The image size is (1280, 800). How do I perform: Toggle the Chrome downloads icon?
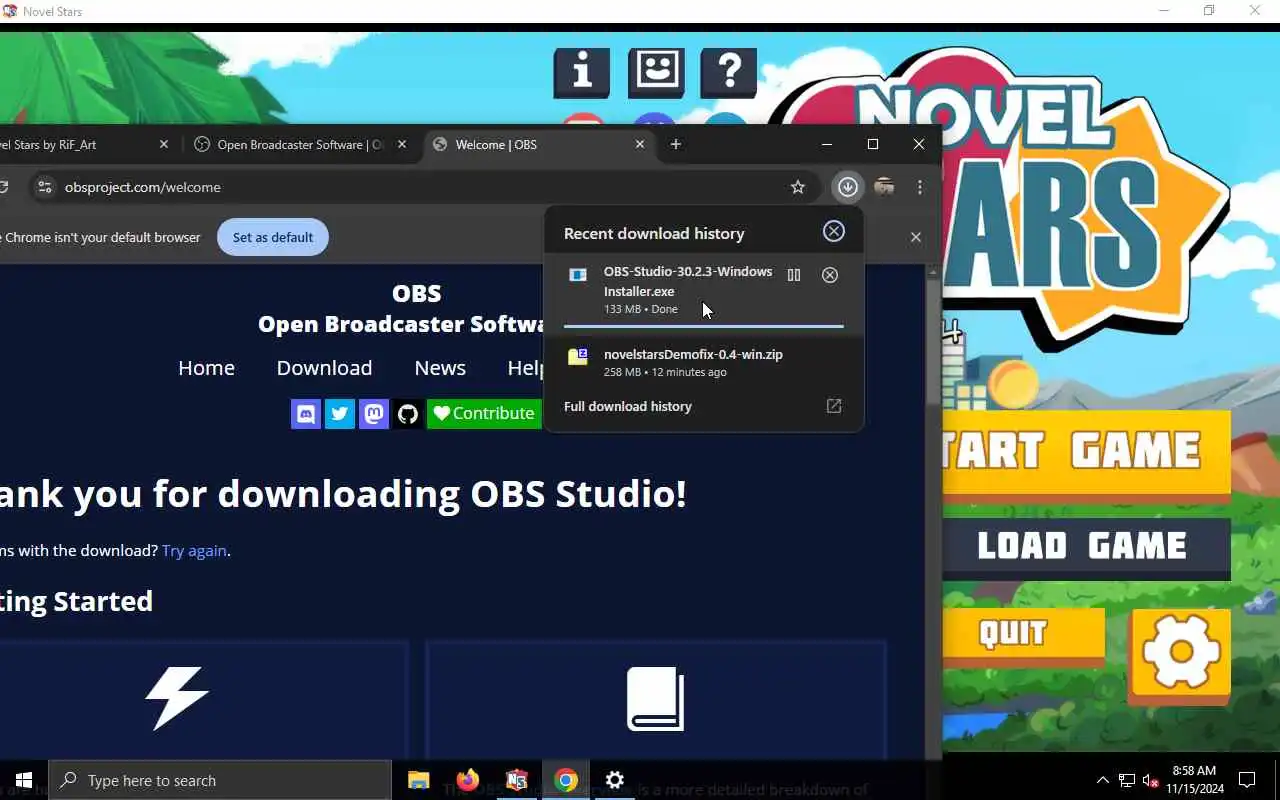tap(848, 187)
